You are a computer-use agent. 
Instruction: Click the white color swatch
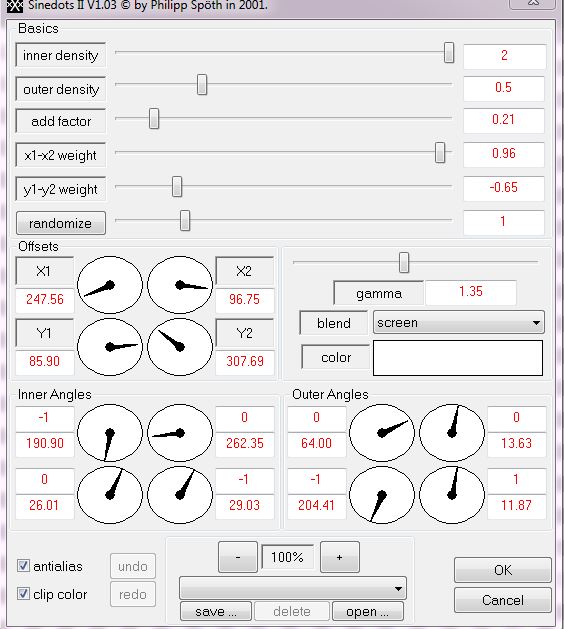458,358
